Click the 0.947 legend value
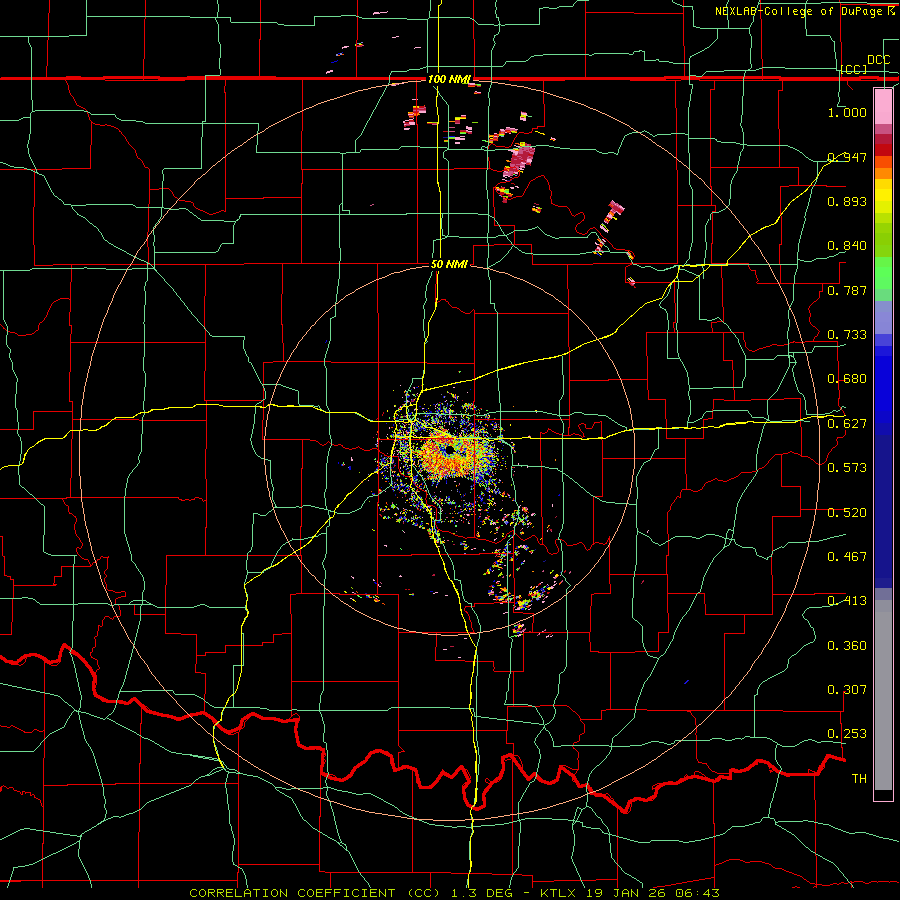 click(847, 157)
